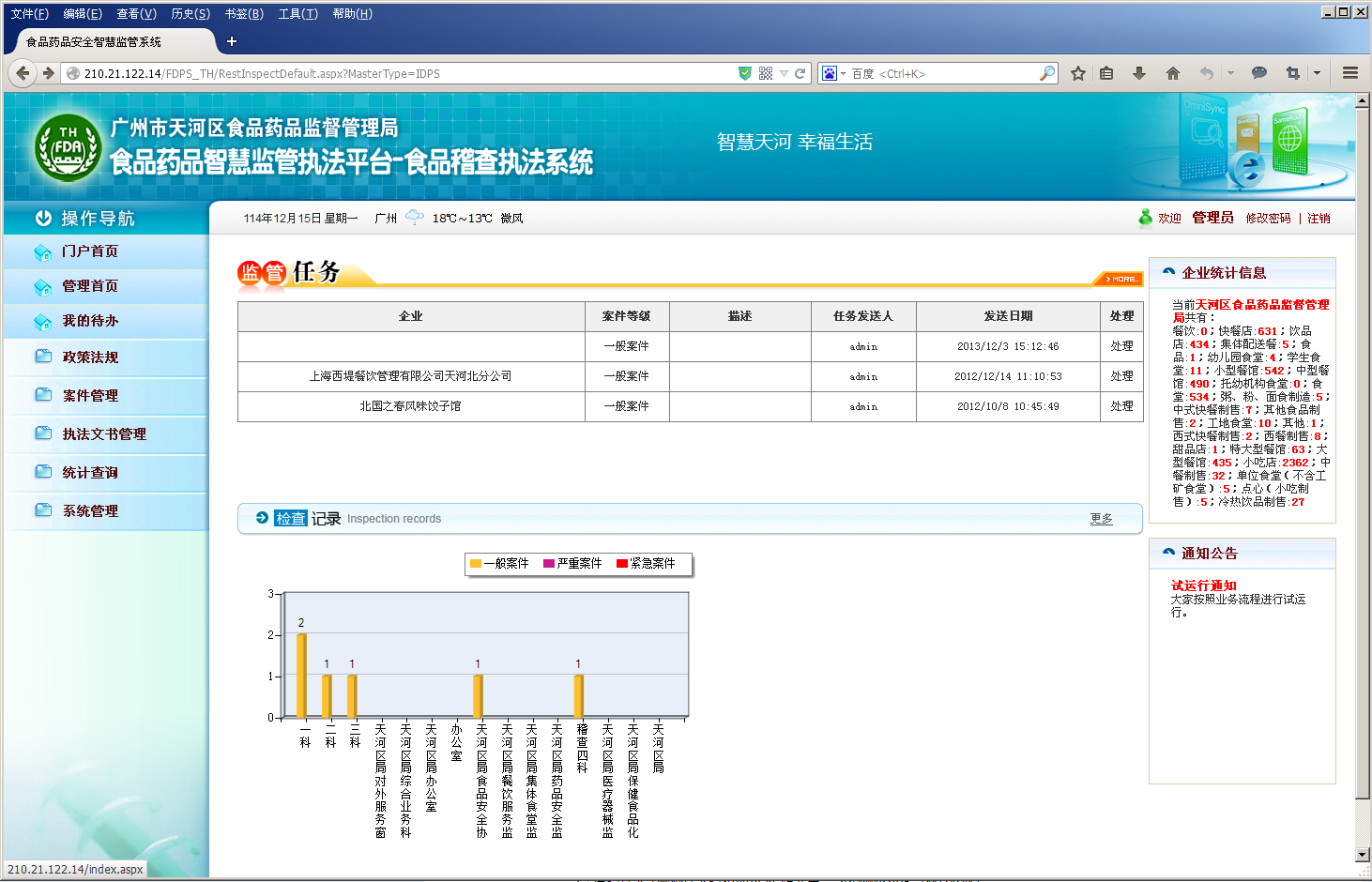Open 试运行通知 announcement link
Viewport: 1372px width, 882px height.
tap(1203, 585)
